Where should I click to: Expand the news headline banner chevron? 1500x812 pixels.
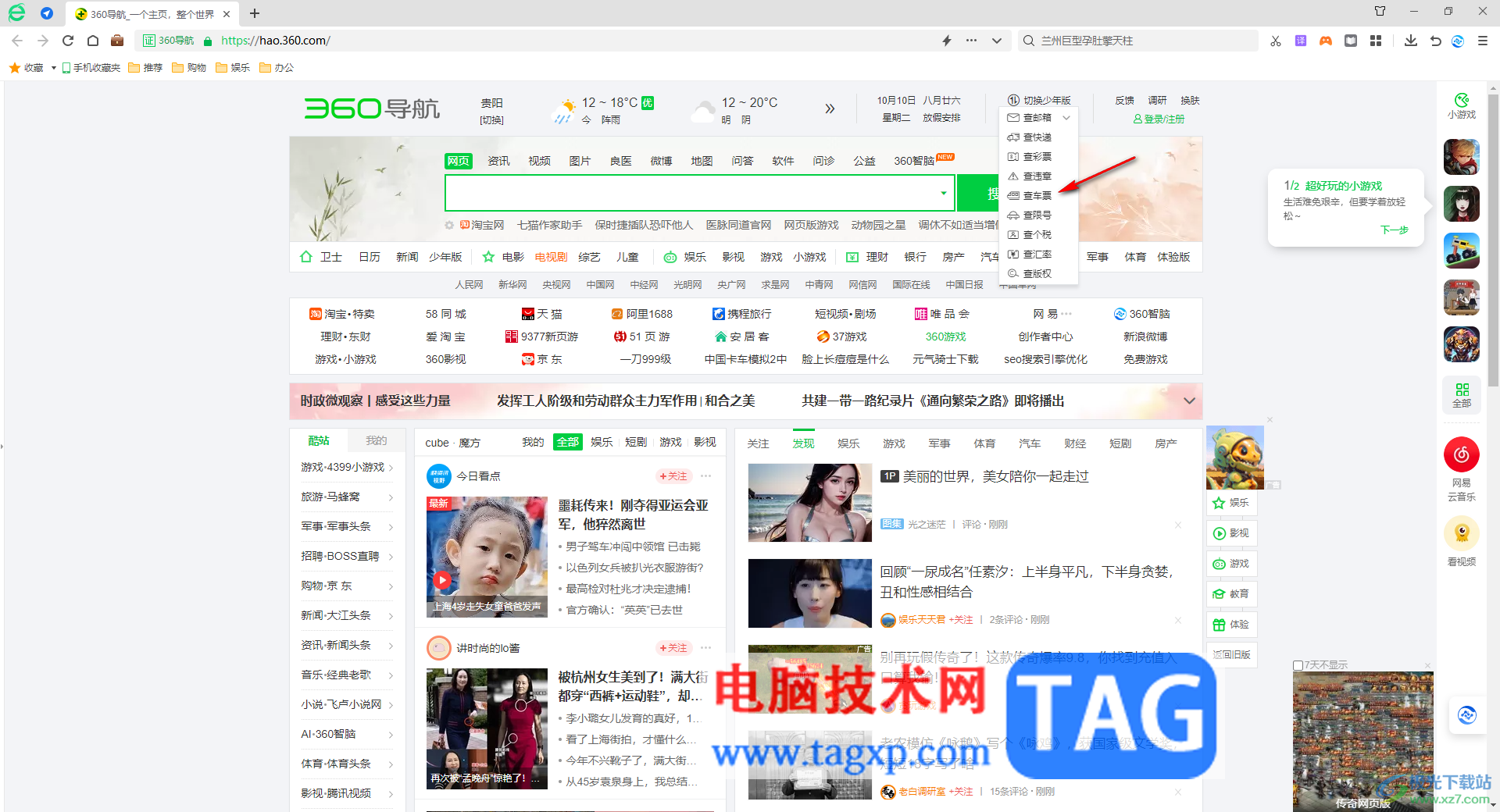1189,401
